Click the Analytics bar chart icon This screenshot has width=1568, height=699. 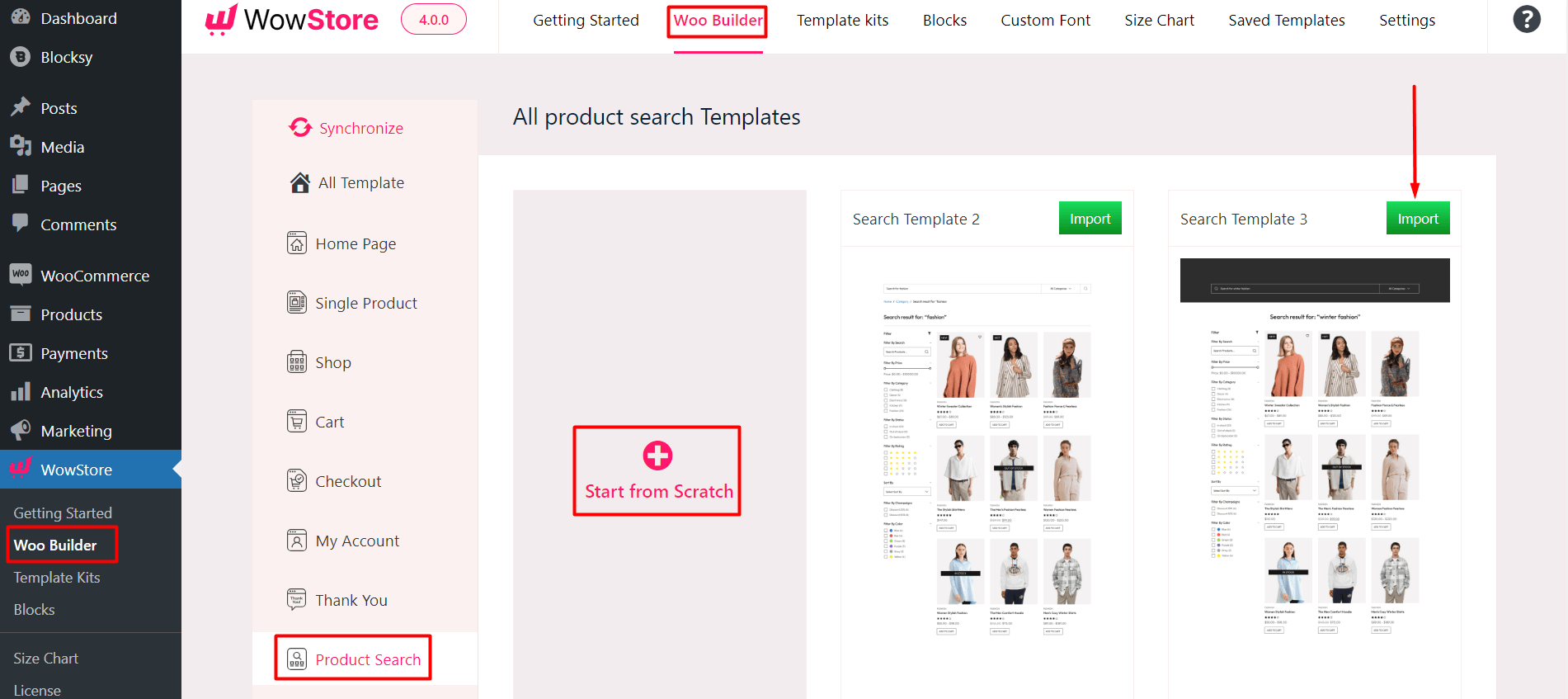pyautogui.click(x=21, y=391)
